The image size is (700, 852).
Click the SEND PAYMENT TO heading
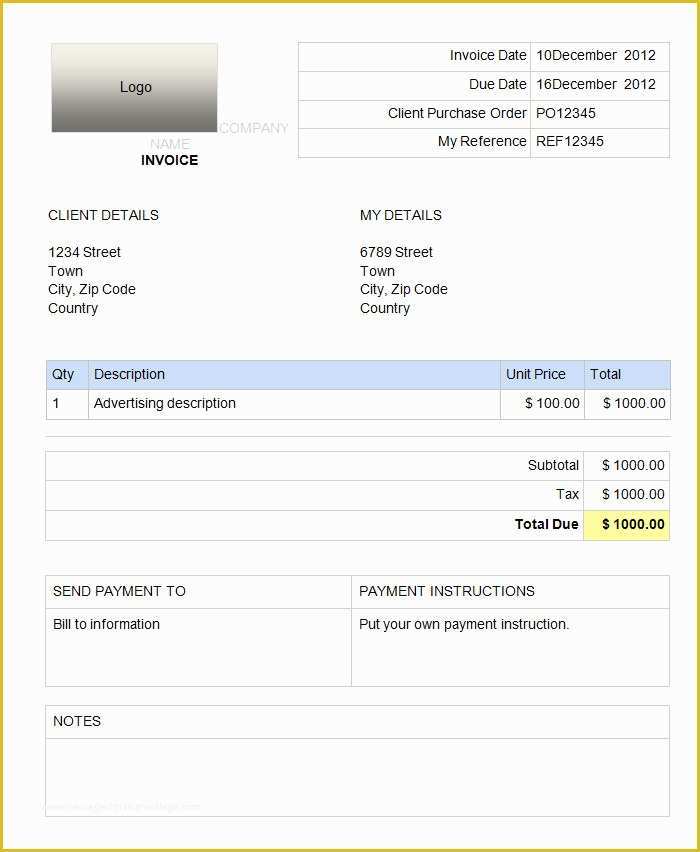pos(119,591)
